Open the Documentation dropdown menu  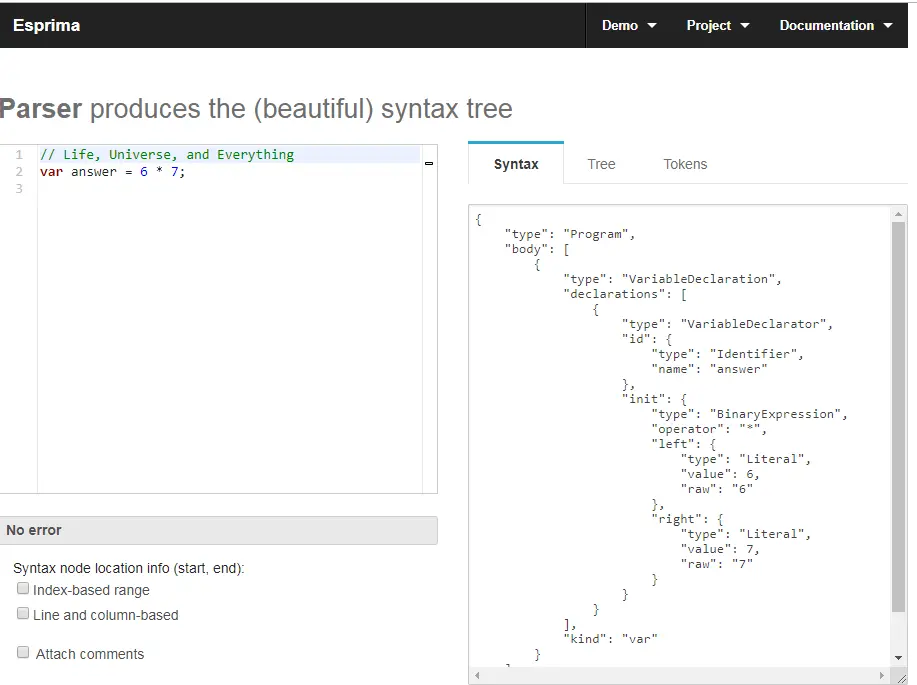[835, 26]
